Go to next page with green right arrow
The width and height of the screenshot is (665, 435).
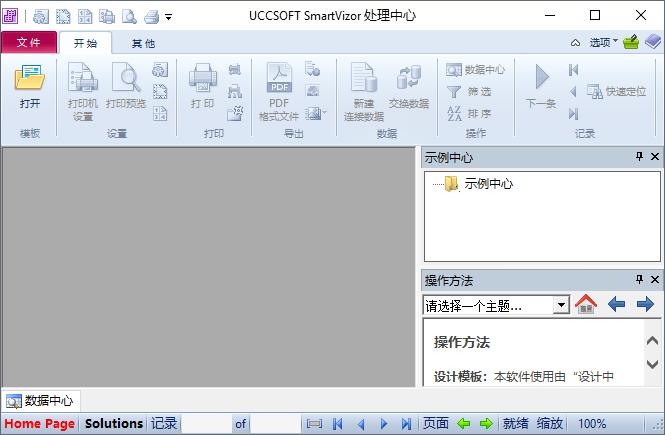tap(486, 423)
